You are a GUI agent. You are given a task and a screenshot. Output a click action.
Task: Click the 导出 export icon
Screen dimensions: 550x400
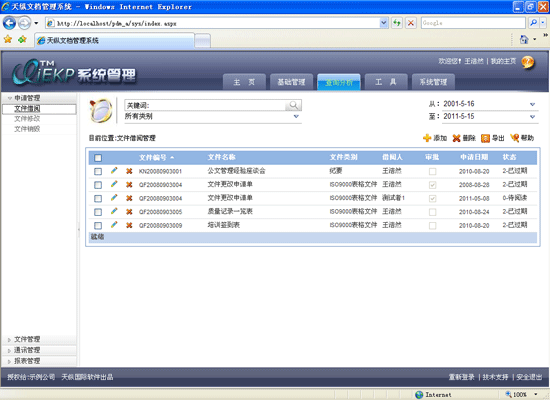(x=485, y=138)
